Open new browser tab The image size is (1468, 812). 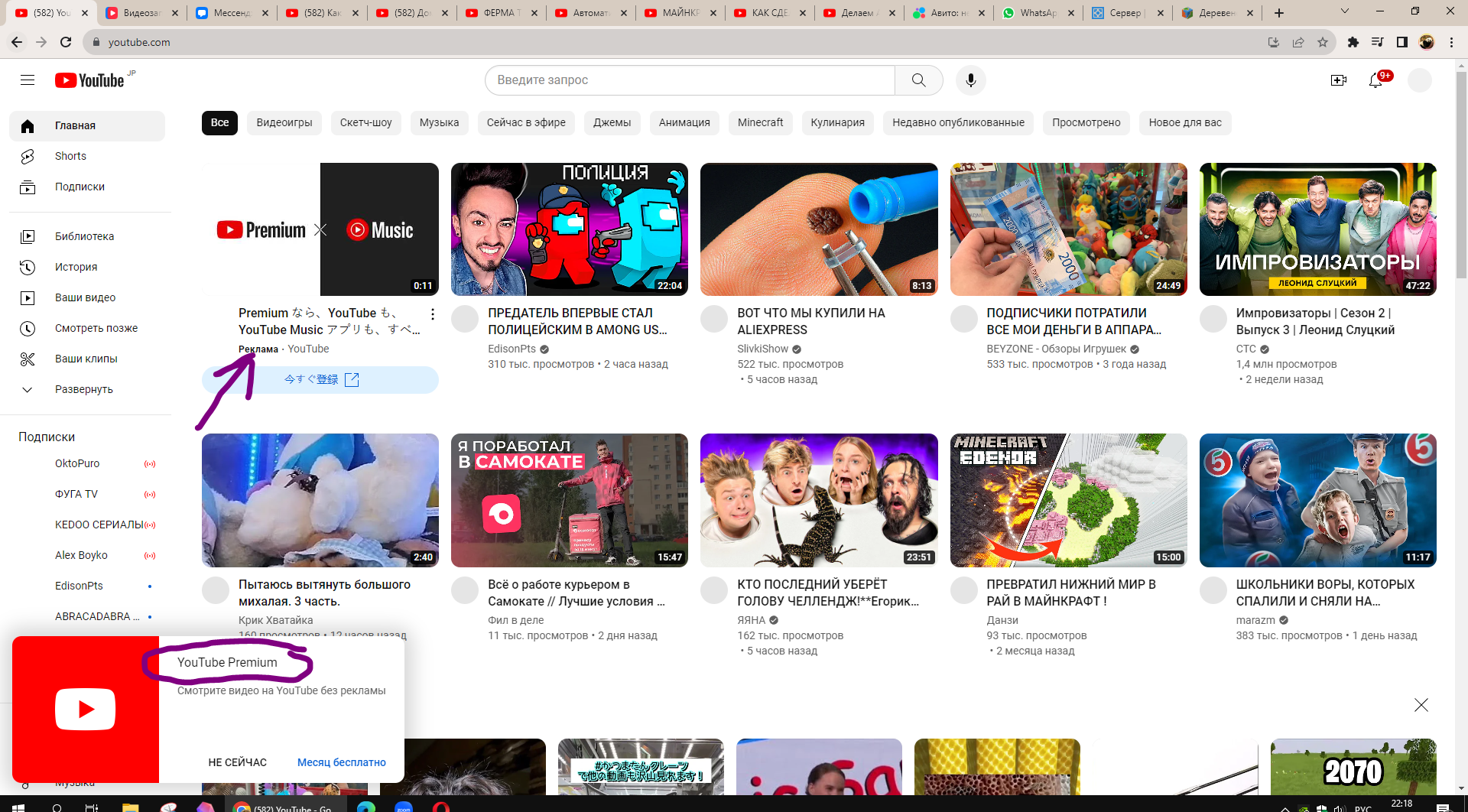1278,12
